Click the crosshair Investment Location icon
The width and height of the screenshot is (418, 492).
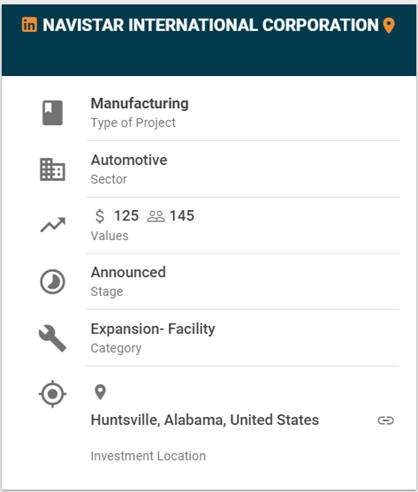point(52,394)
